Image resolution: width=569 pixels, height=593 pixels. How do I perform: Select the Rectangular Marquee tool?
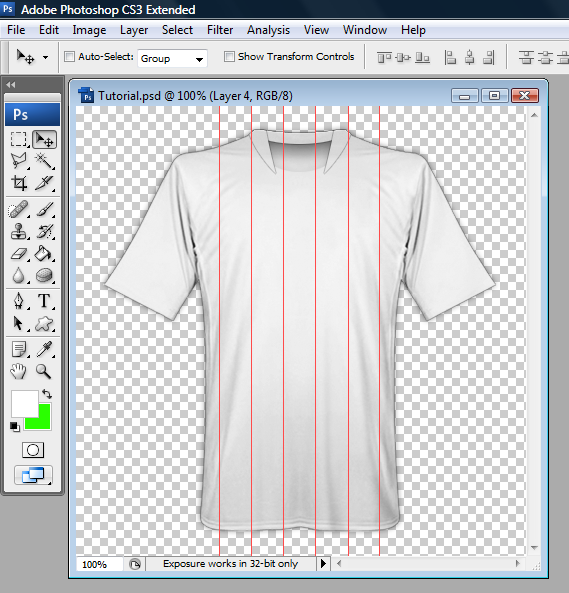click(19, 139)
